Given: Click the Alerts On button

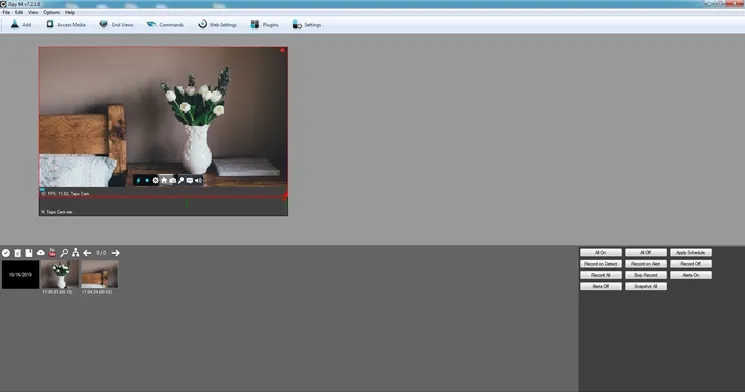Looking at the screenshot, I should point(691,275).
